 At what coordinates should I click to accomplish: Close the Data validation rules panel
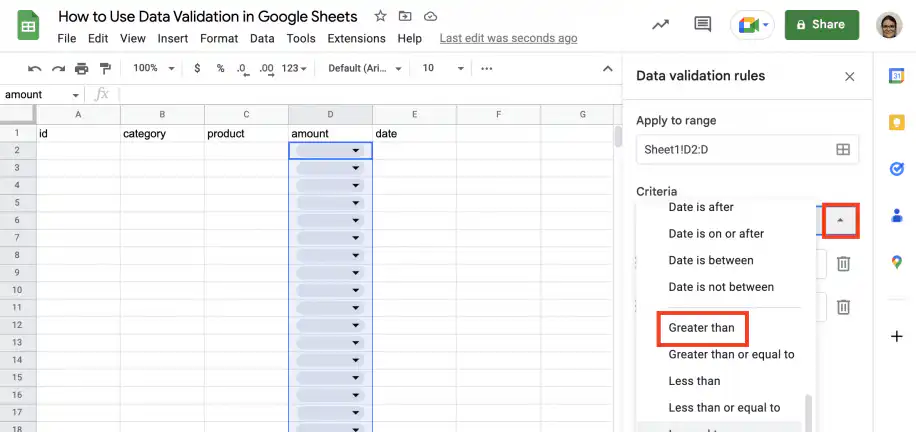[x=850, y=77]
